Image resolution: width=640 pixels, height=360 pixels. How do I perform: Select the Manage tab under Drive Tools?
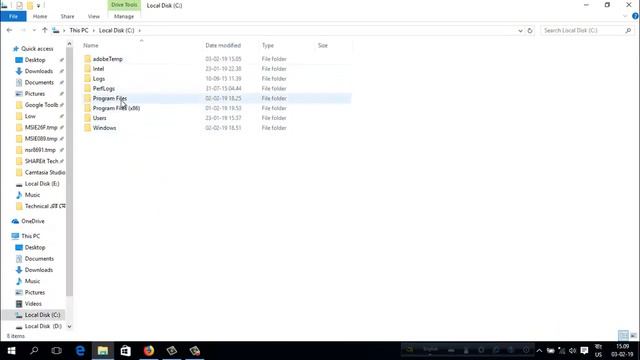(124, 16)
